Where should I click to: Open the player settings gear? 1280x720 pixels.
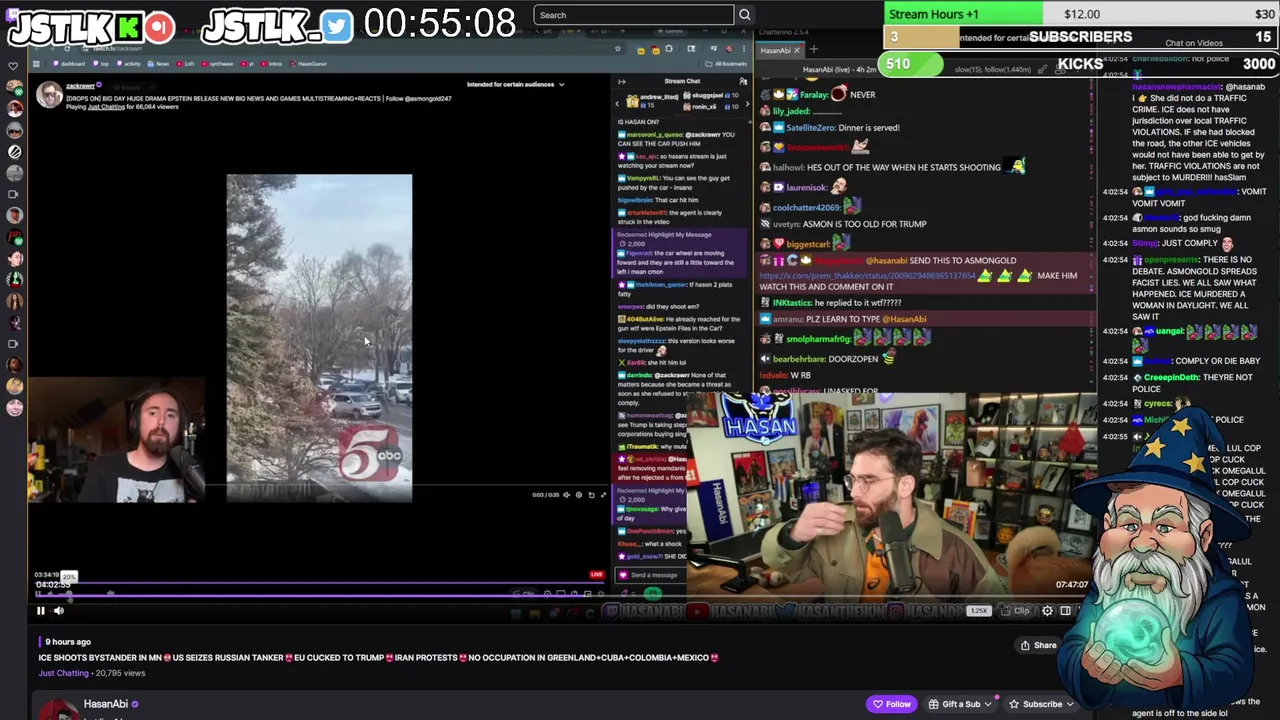[x=1047, y=611]
